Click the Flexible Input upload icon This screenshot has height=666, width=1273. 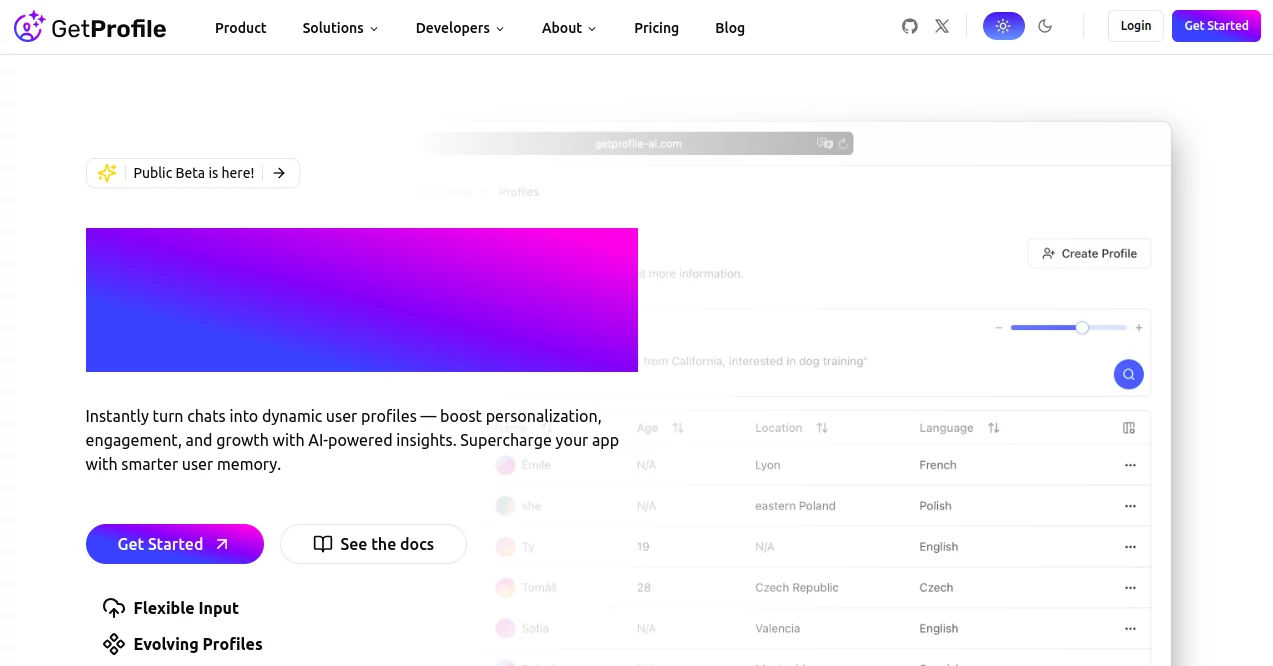[114, 608]
